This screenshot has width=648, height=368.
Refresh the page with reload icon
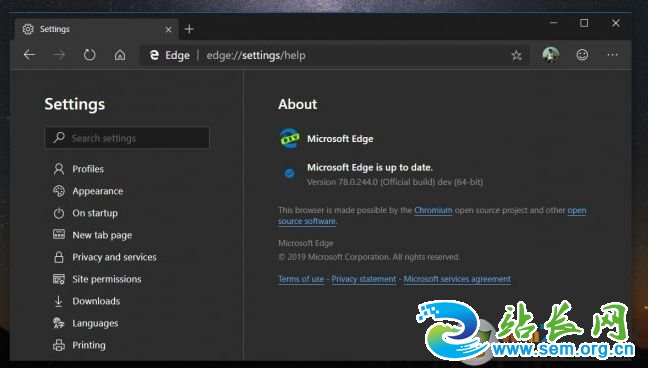click(x=89, y=55)
